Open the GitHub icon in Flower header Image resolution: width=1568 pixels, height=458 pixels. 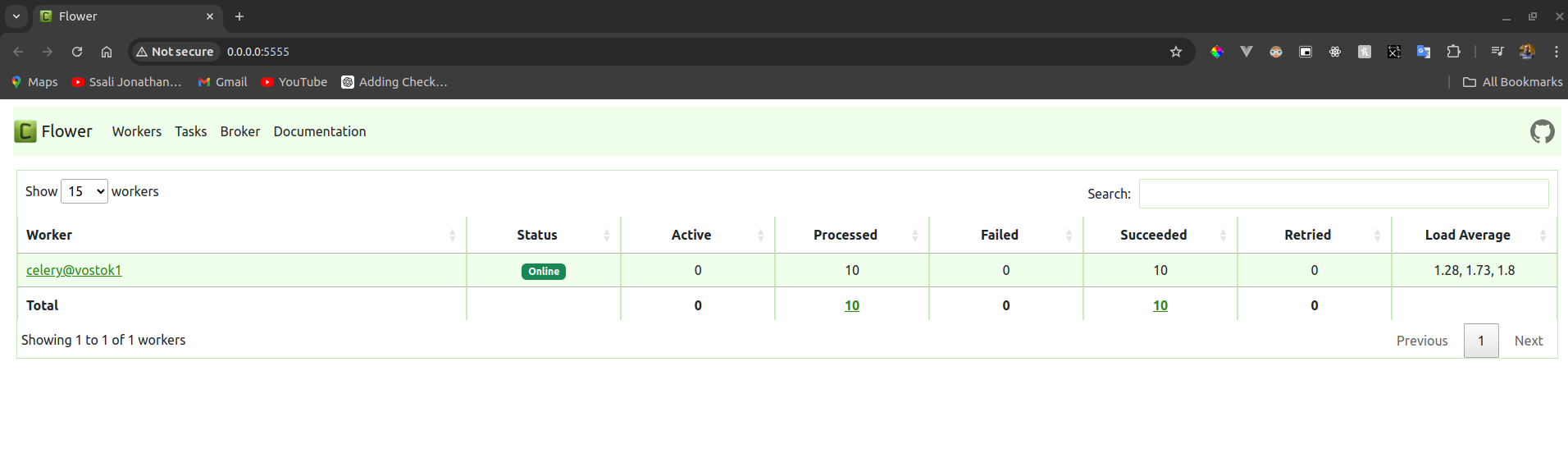tap(1542, 131)
